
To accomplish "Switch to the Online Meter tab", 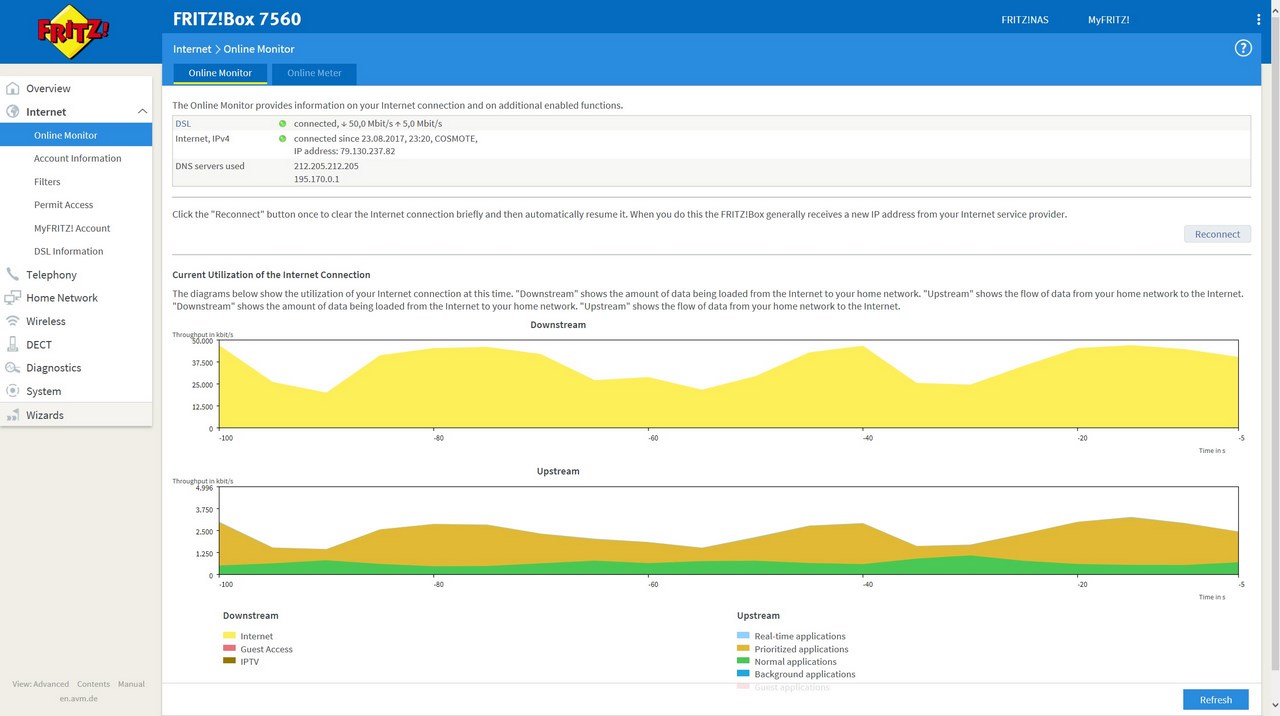I will pos(314,73).
